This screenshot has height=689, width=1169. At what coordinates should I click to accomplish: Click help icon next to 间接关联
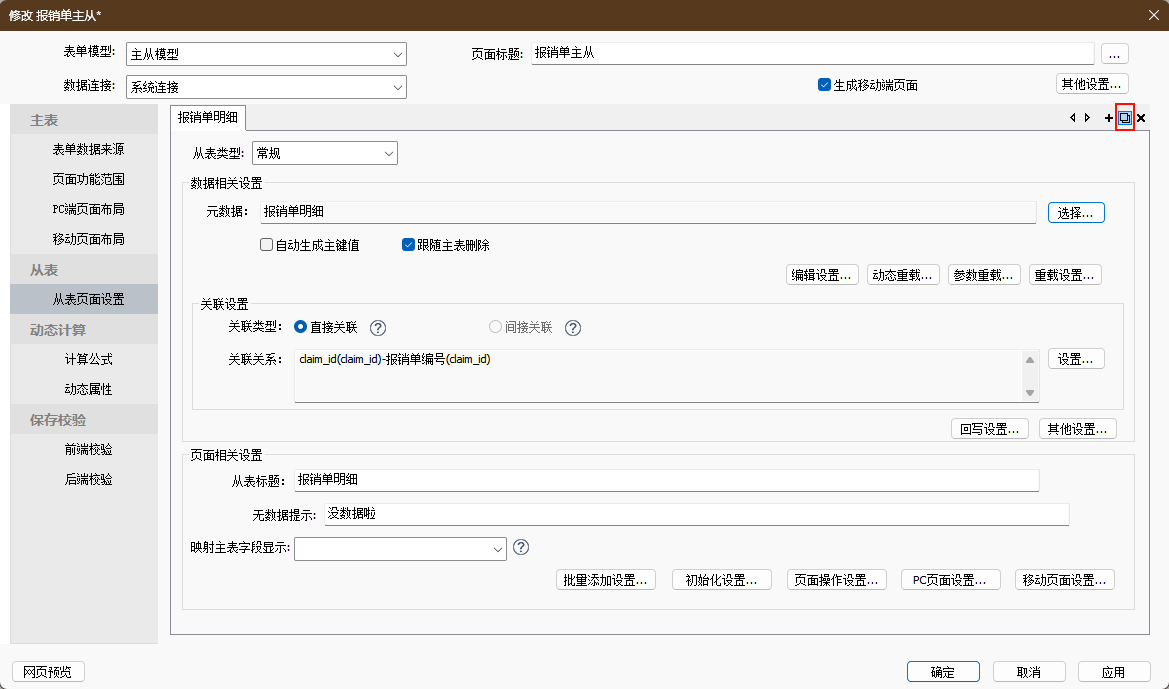click(573, 328)
